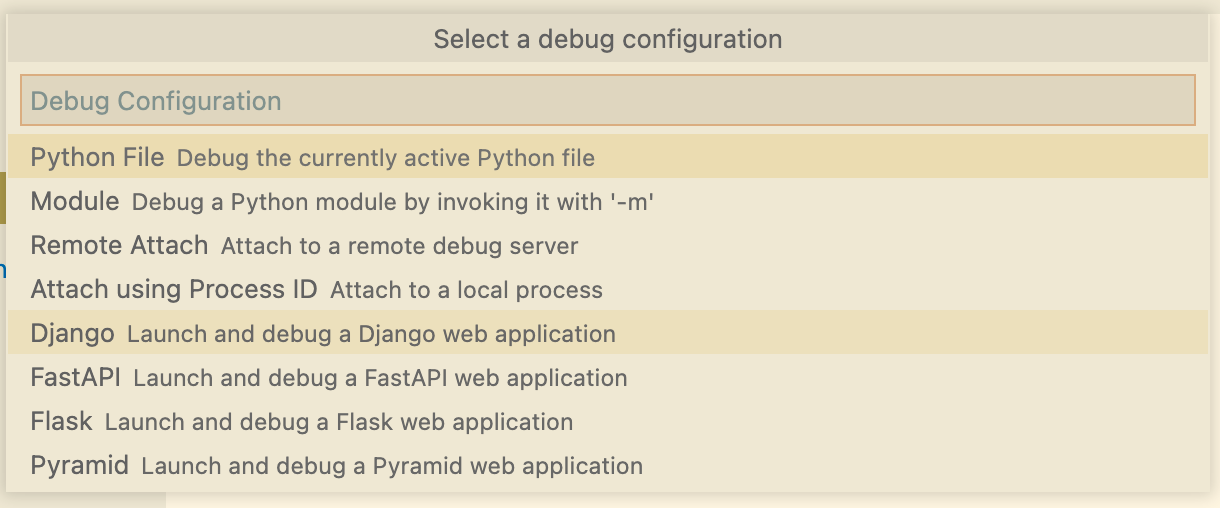This screenshot has height=508, width=1220.
Task: Select Attach using Process ID
Action: [x=608, y=289]
